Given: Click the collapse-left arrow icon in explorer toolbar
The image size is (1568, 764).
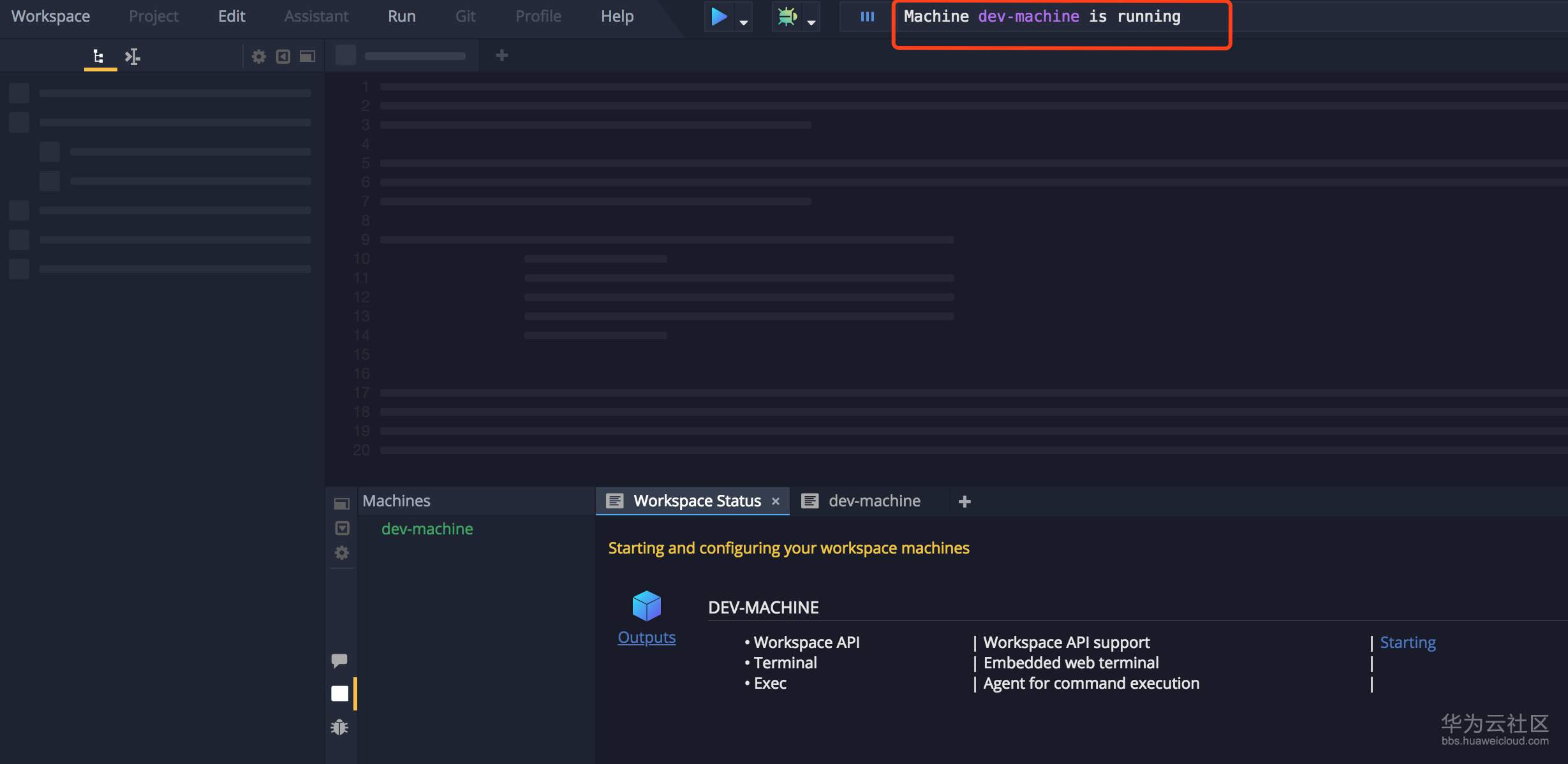Looking at the screenshot, I should (x=283, y=57).
